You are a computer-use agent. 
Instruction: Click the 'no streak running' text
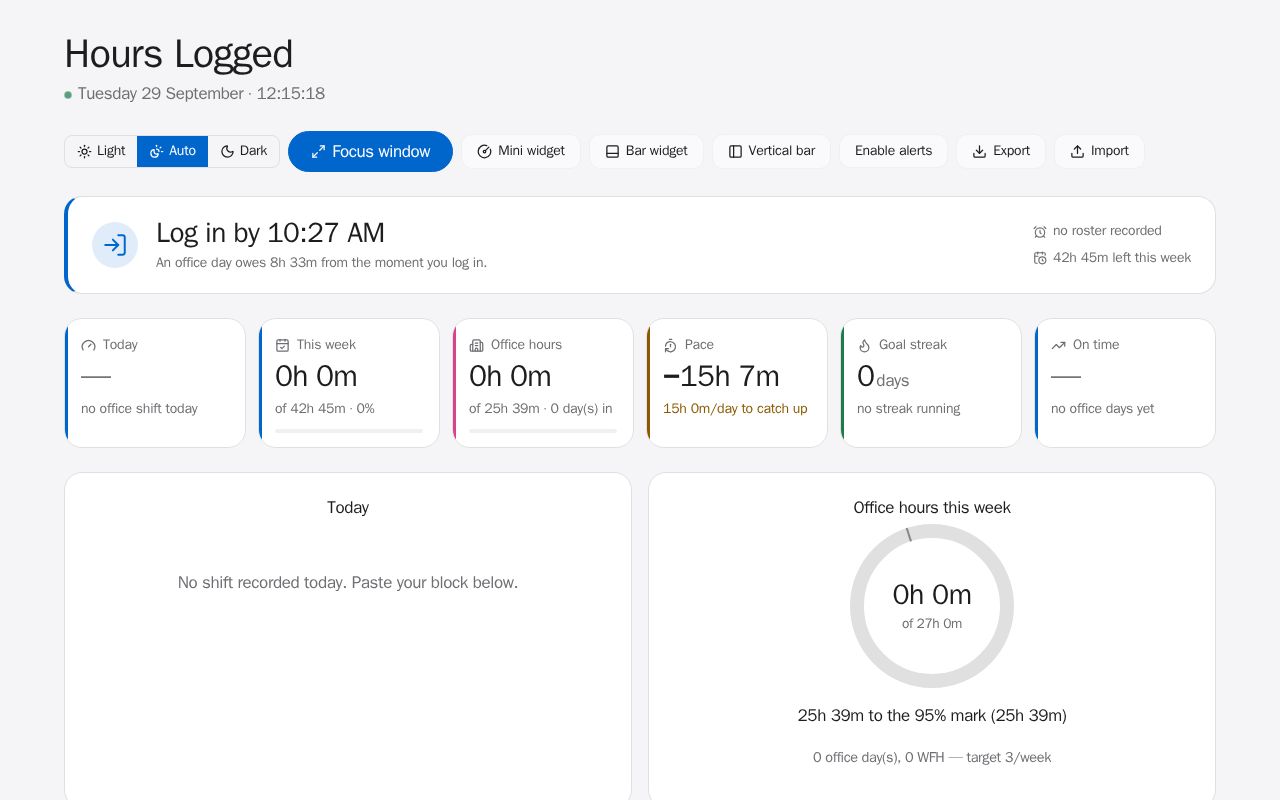click(x=908, y=409)
